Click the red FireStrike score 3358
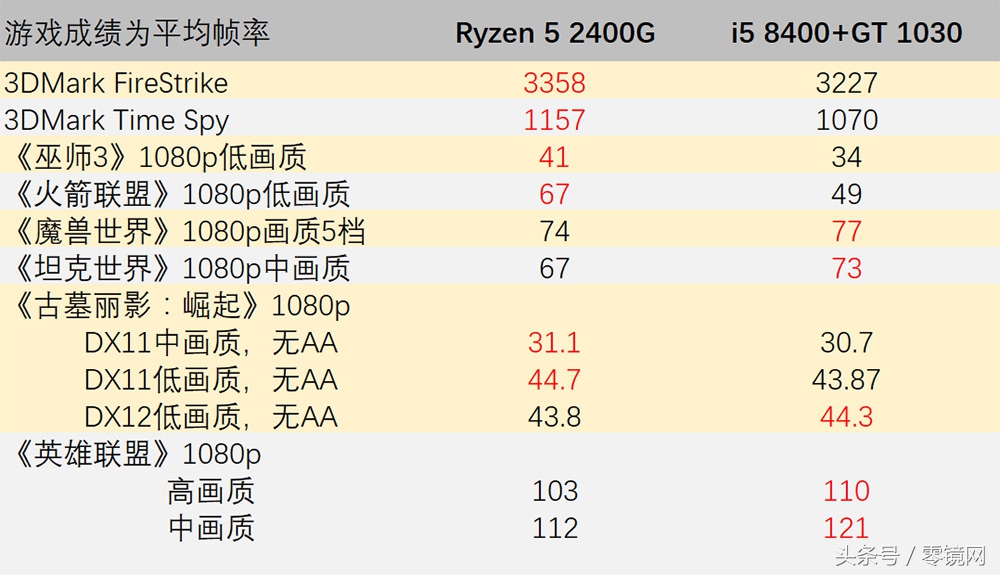 (x=554, y=83)
